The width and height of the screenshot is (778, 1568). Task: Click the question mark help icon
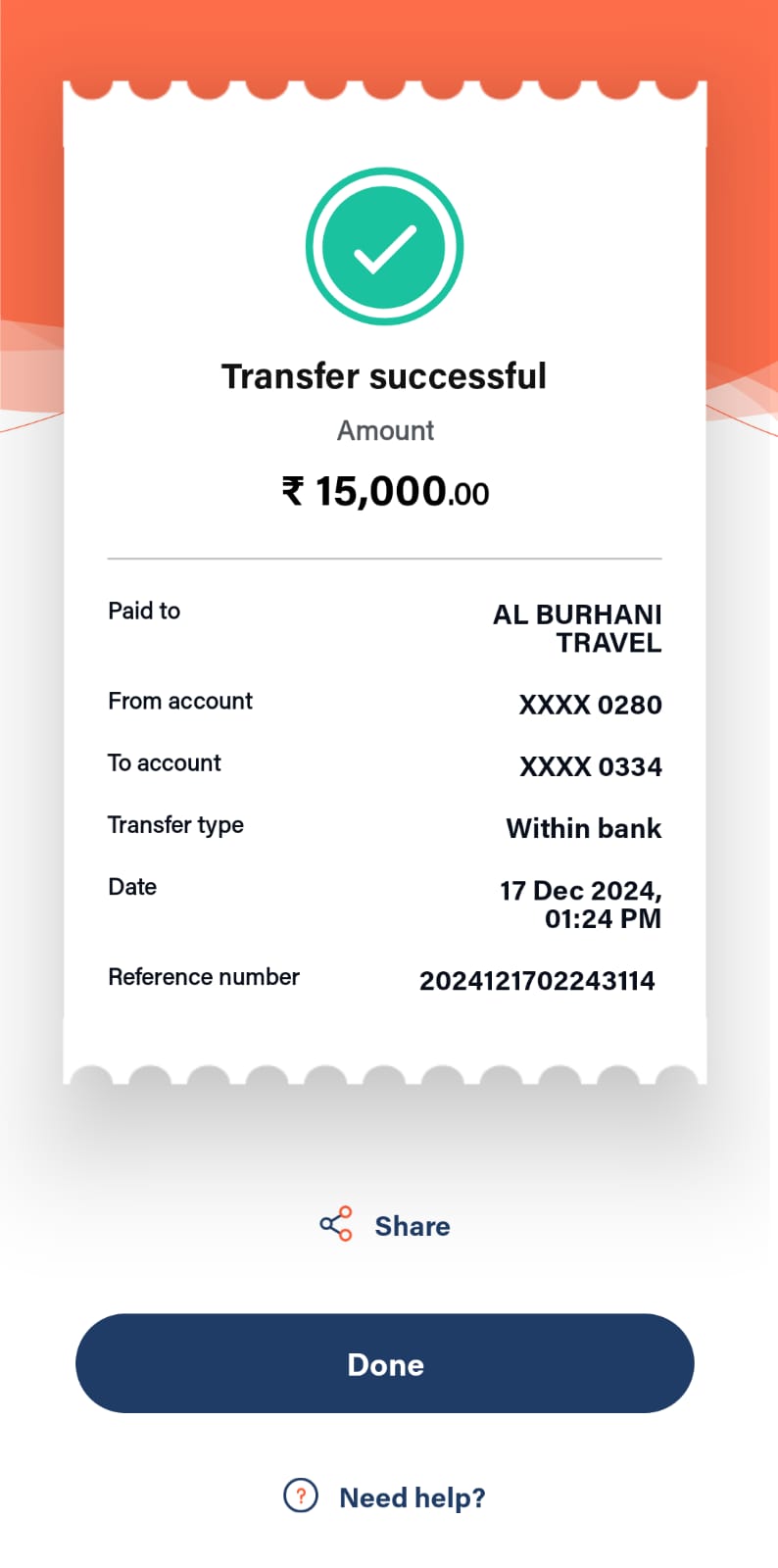point(301,1495)
